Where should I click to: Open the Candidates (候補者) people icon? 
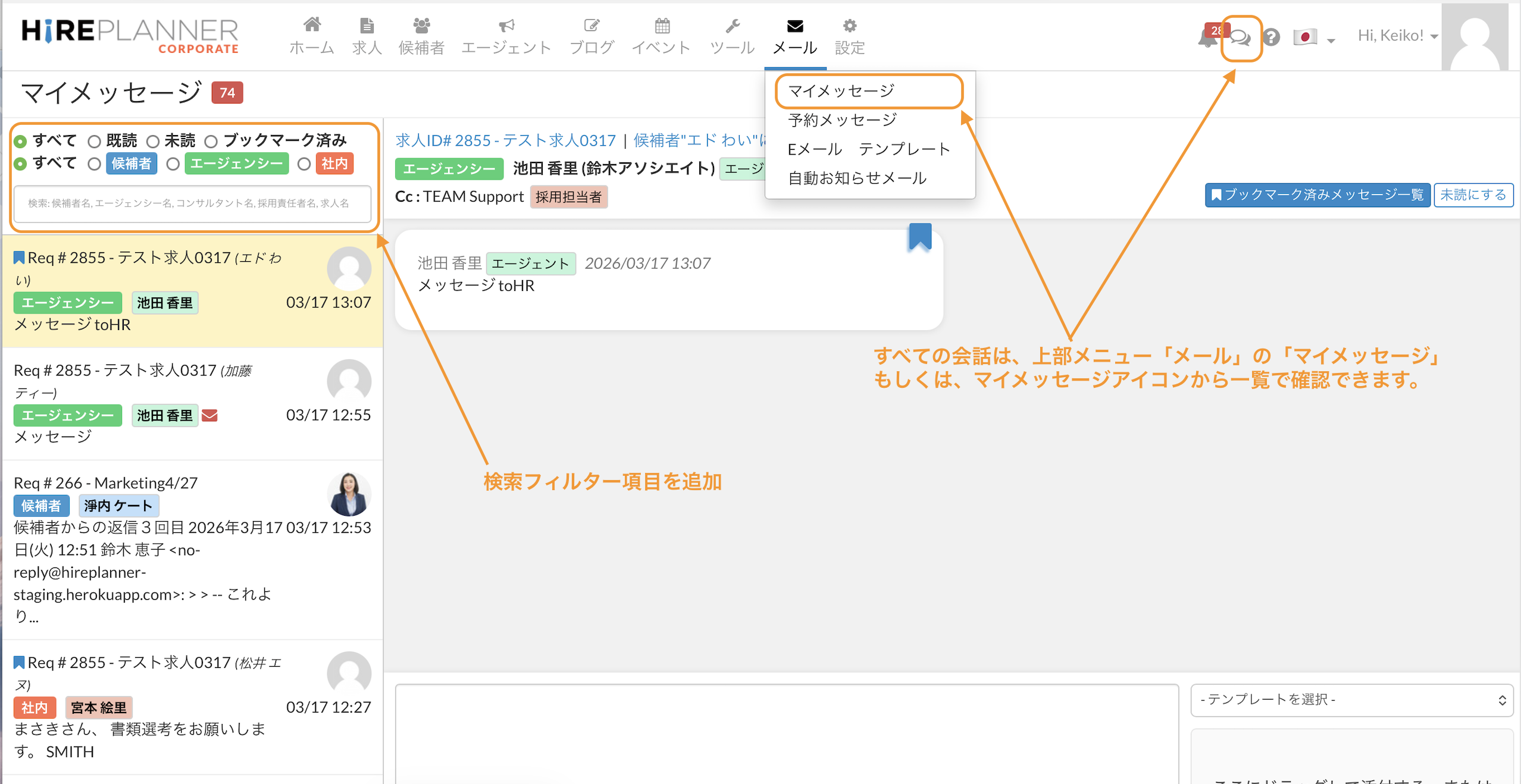click(x=421, y=26)
